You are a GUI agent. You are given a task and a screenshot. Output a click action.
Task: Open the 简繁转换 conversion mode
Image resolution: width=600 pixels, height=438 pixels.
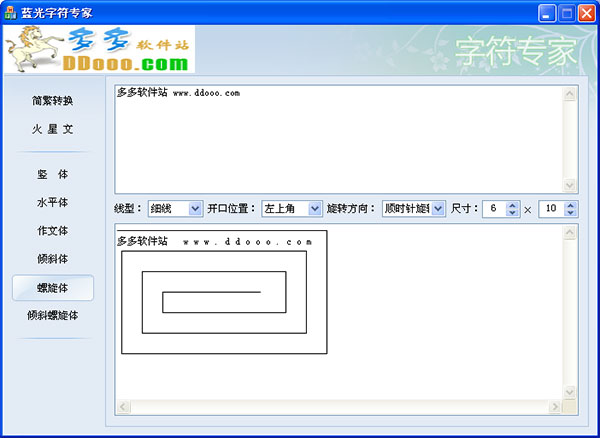point(52,101)
